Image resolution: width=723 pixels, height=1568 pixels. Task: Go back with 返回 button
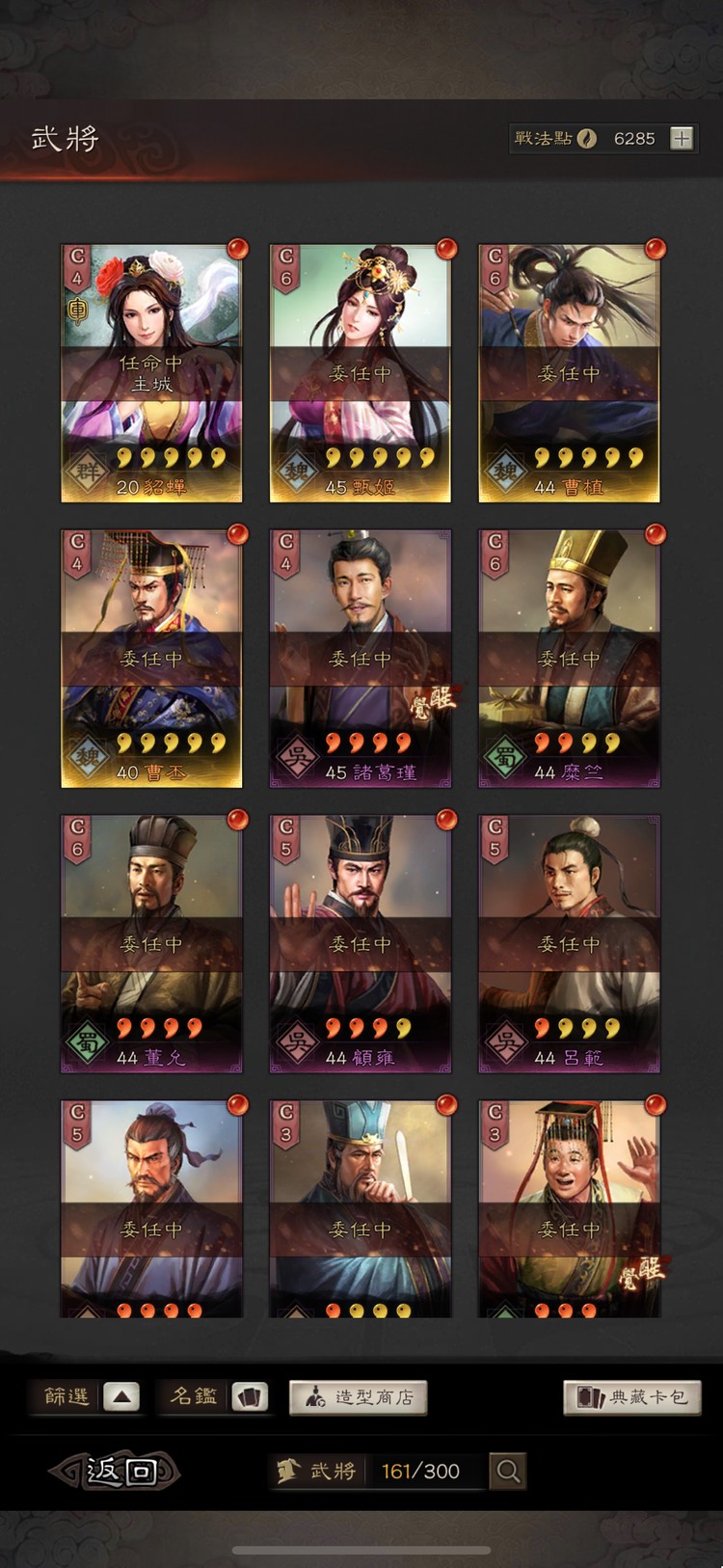[x=116, y=1471]
